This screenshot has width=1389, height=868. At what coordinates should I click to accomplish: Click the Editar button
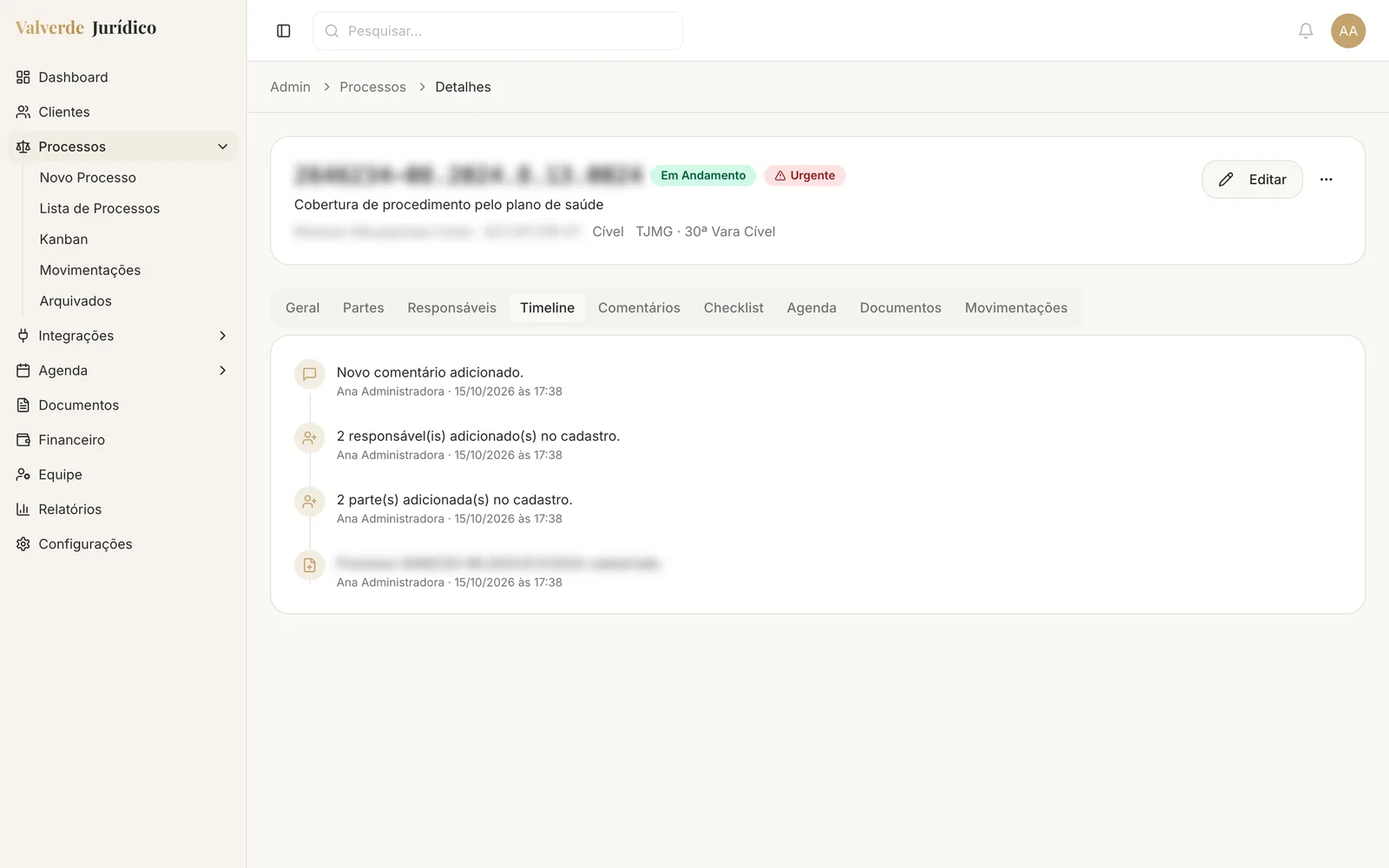tap(1252, 180)
